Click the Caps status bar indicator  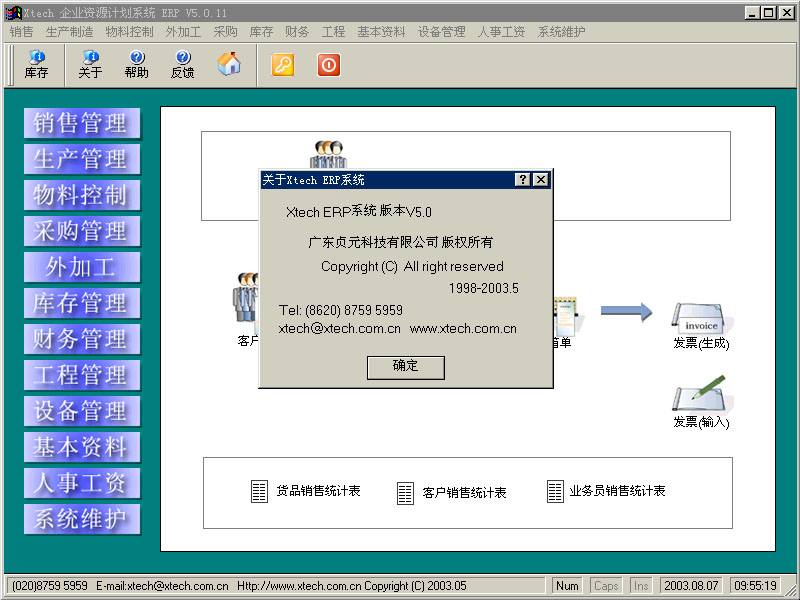606,586
